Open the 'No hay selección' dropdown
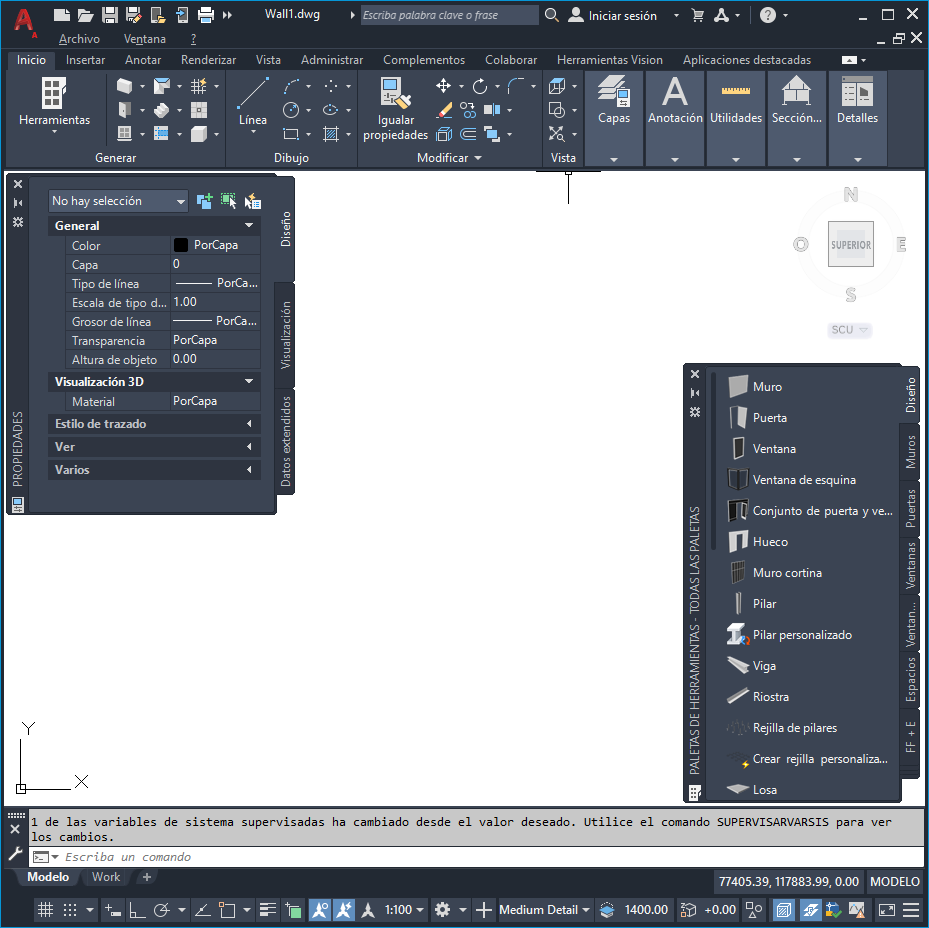 [x=118, y=201]
